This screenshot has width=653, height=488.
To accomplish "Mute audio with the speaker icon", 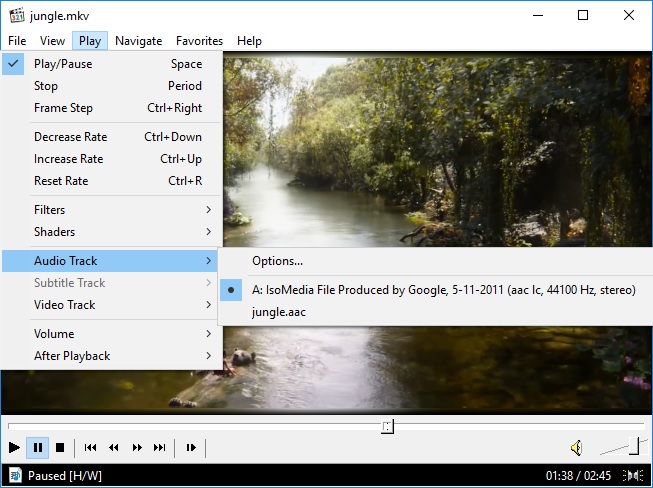I will point(577,447).
